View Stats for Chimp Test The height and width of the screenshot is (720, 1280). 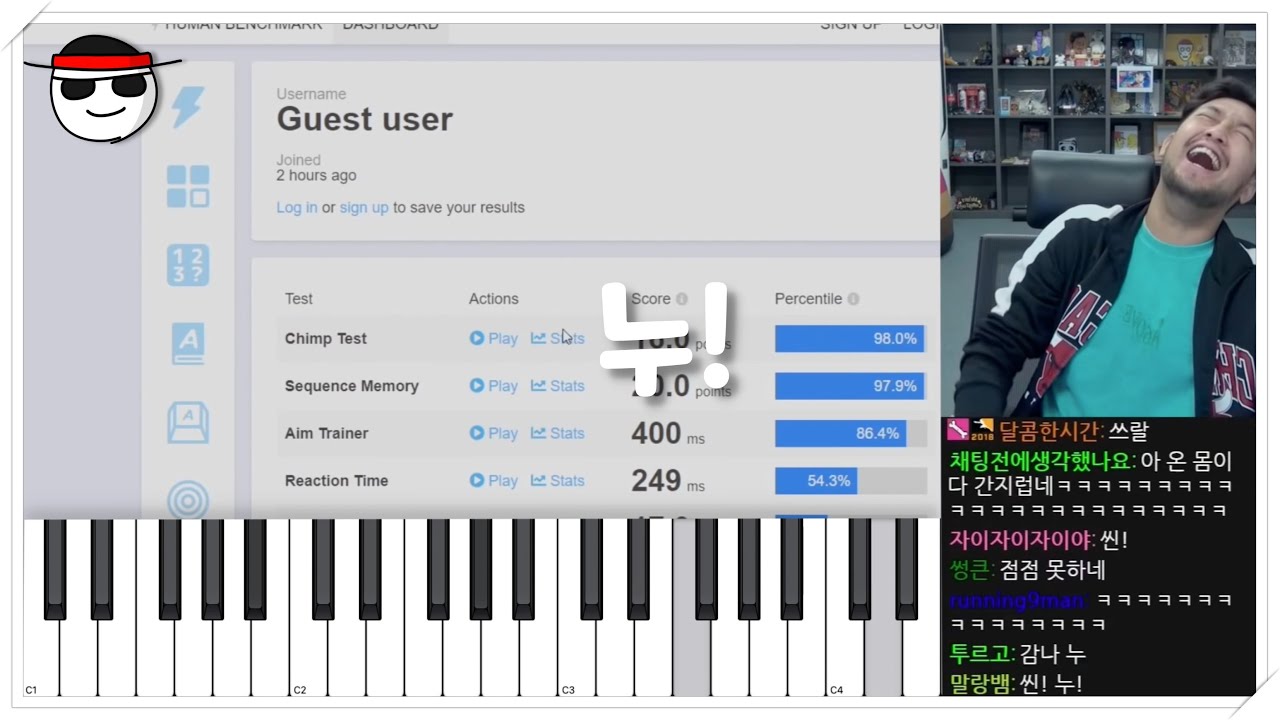tap(558, 339)
